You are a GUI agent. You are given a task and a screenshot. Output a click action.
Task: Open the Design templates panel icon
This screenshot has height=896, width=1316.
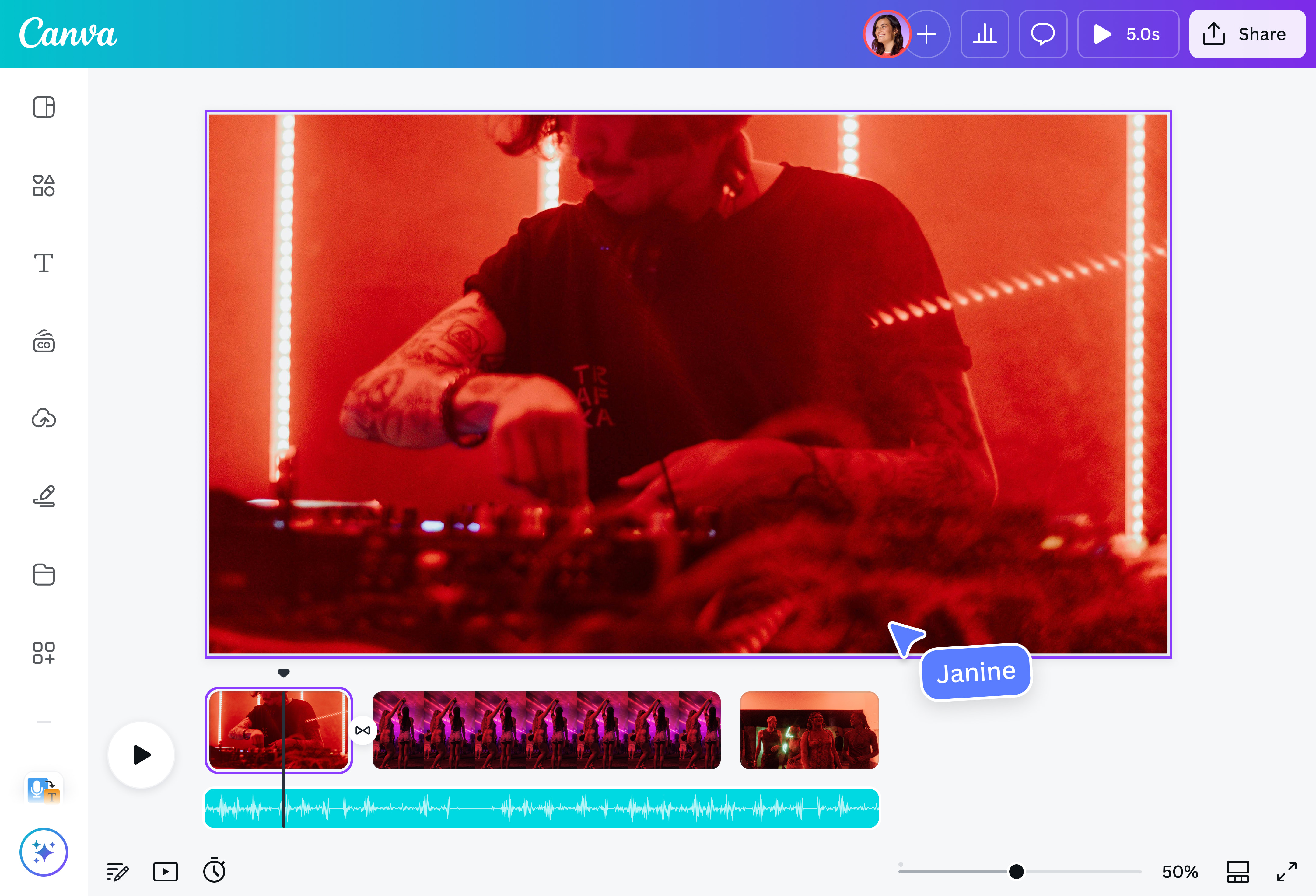[44, 107]
